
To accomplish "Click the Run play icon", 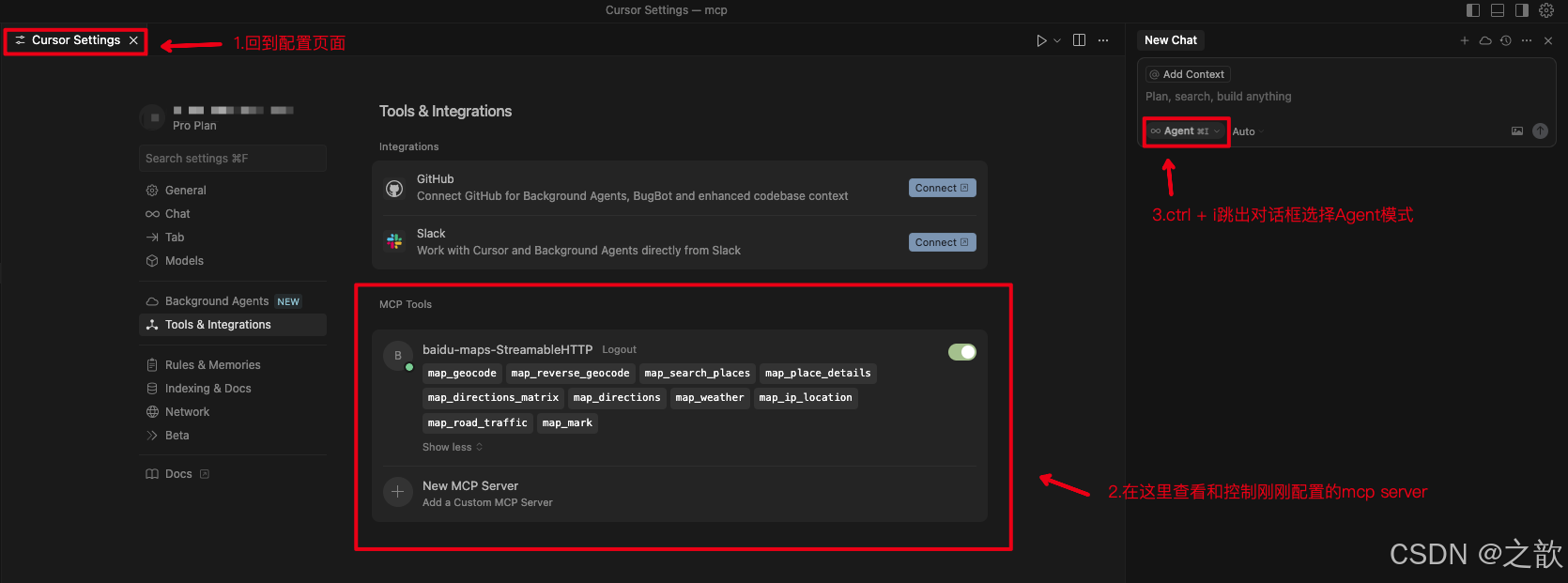I will pos(1041,40).
